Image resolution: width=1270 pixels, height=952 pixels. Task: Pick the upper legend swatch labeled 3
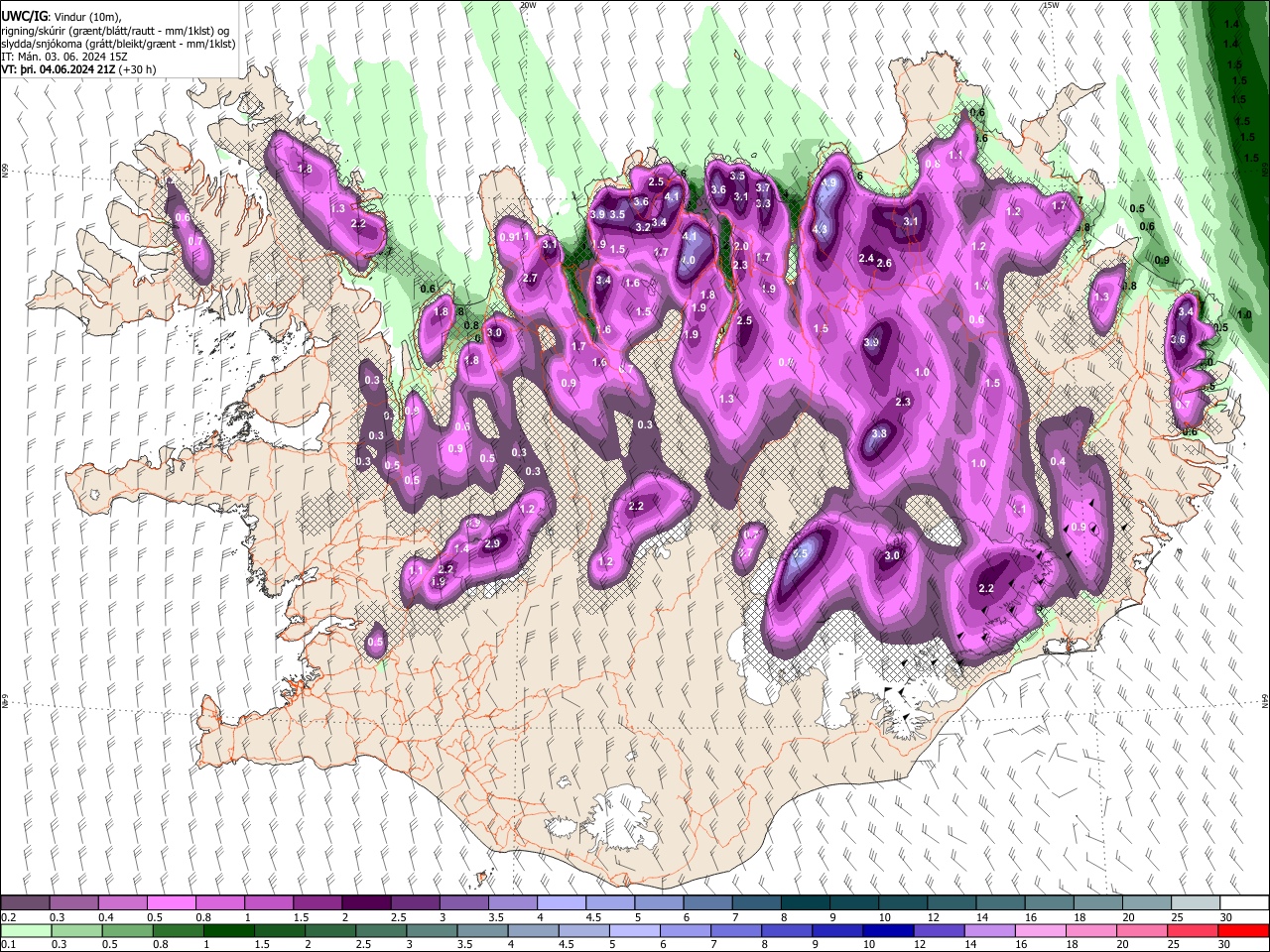[x=462, y=903]
